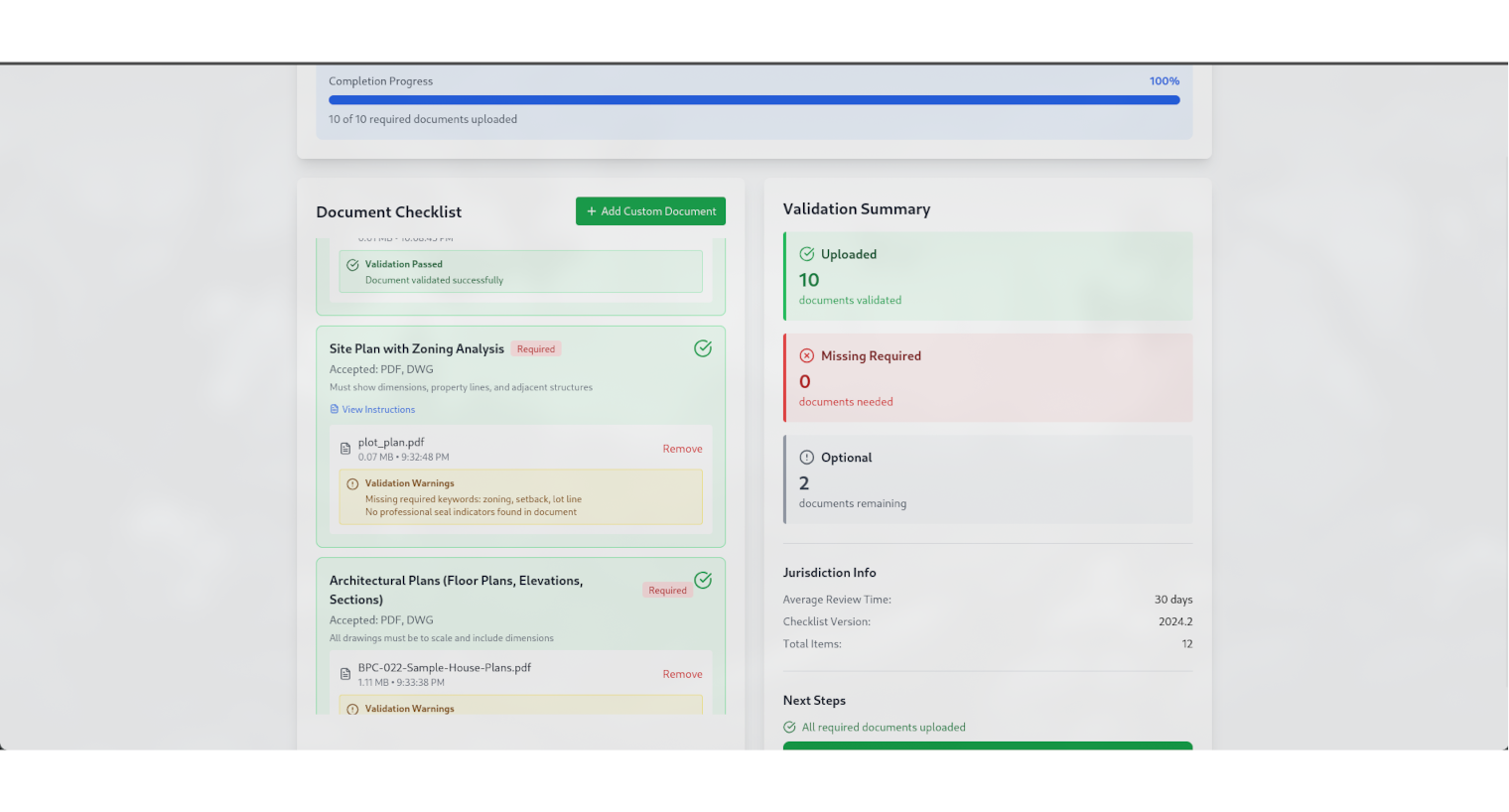Open View Instructions link for Site Plan
This screenshot has width=1509, height=812.
(378, 410)
